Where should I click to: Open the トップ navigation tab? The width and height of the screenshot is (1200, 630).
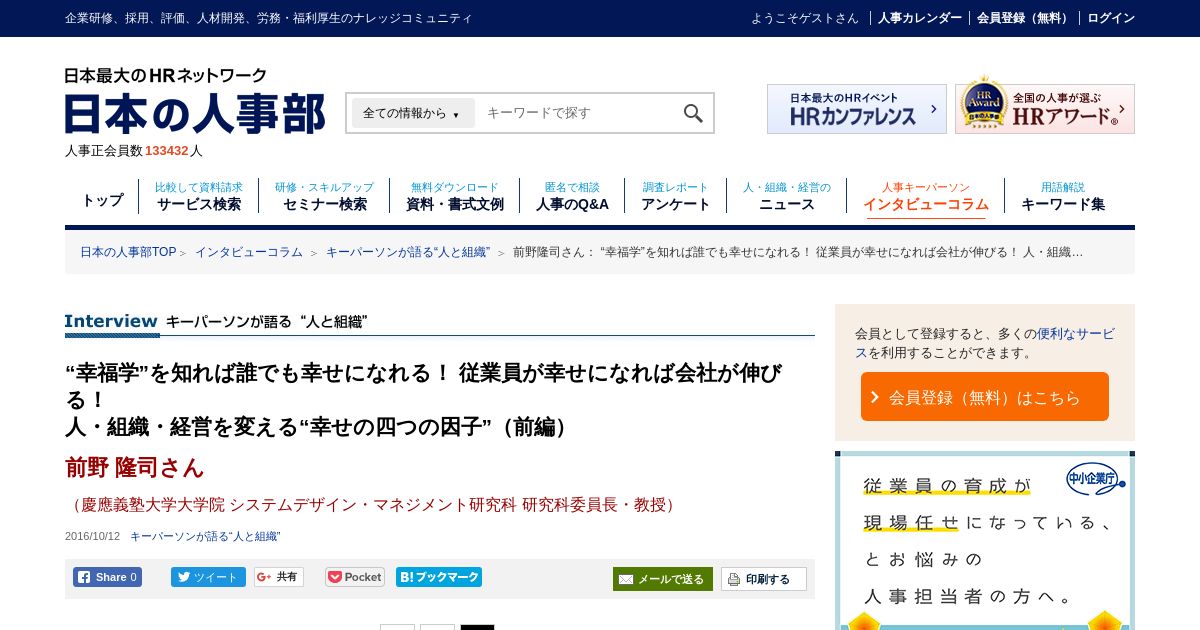102,200
